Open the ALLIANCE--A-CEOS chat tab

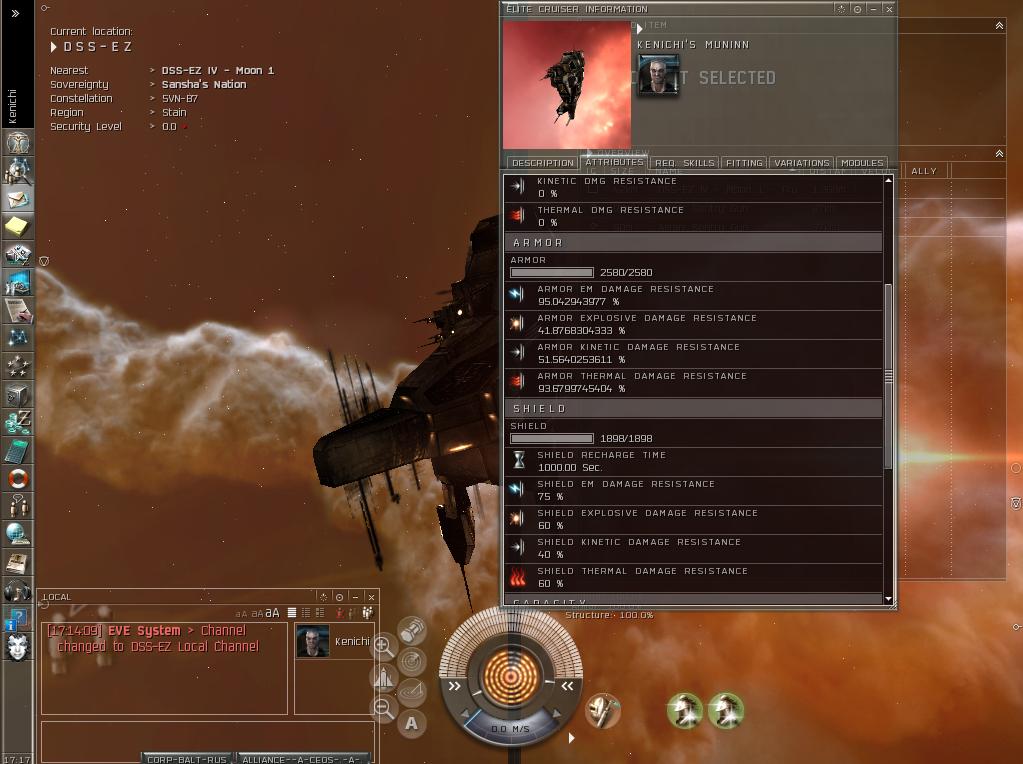click(301, 759)
